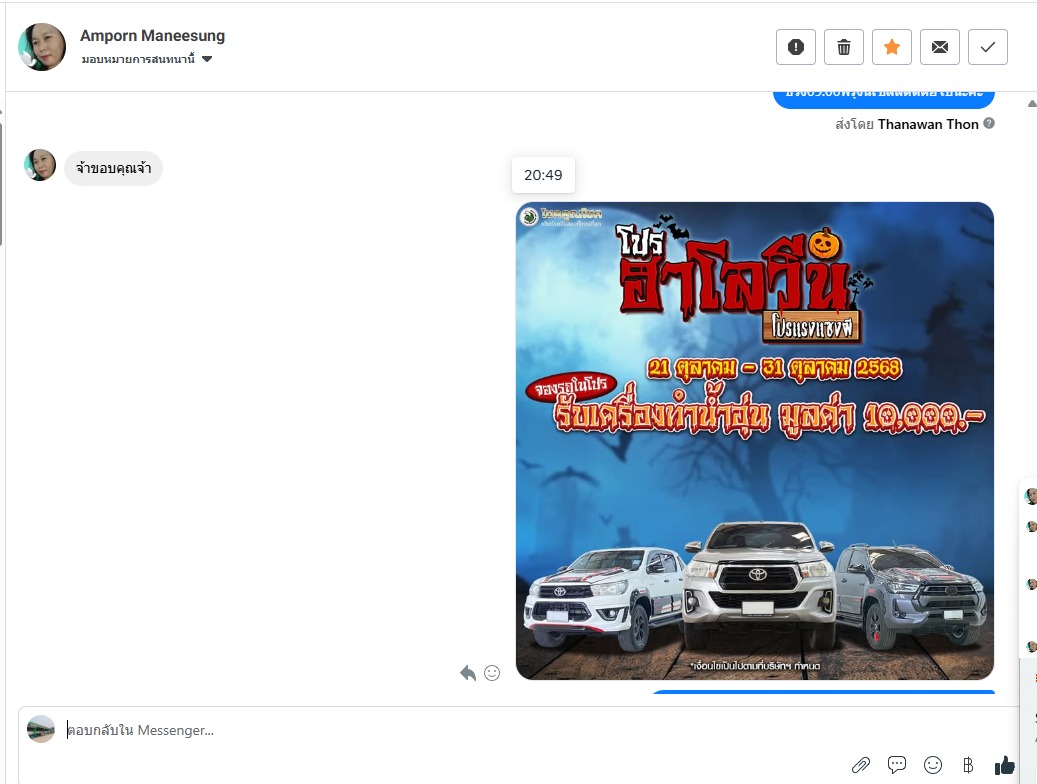Attach a file with the paperclip icon
Viewport: 1037px width, 784px height.
(x=861, y=765)
